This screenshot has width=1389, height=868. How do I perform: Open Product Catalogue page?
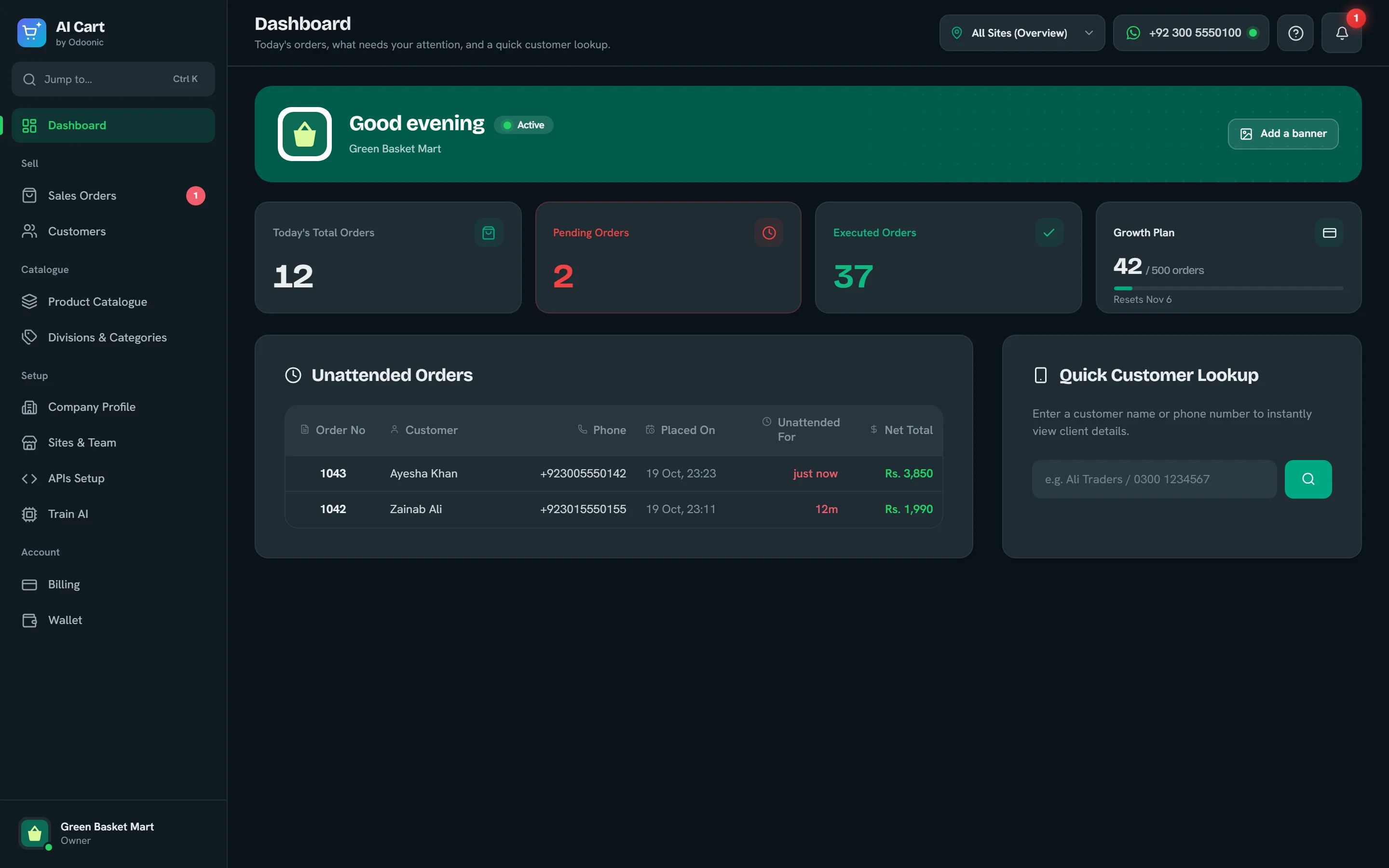pos(113,301)
